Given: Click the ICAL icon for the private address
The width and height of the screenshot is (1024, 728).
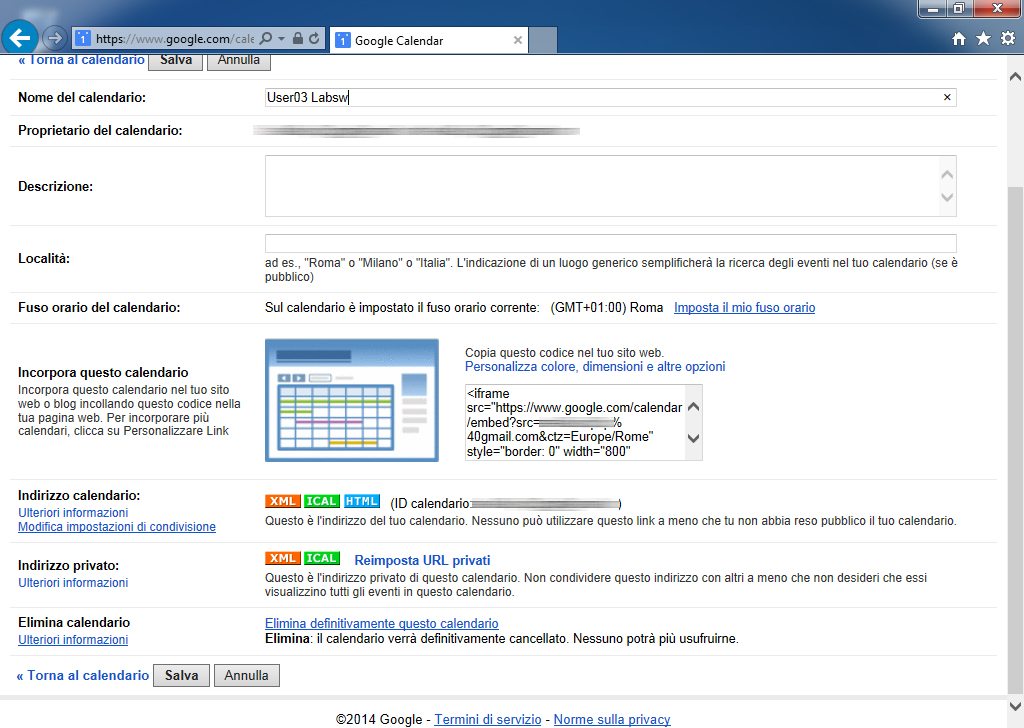Looking at the screenshot, I should [x=322, y=558].
